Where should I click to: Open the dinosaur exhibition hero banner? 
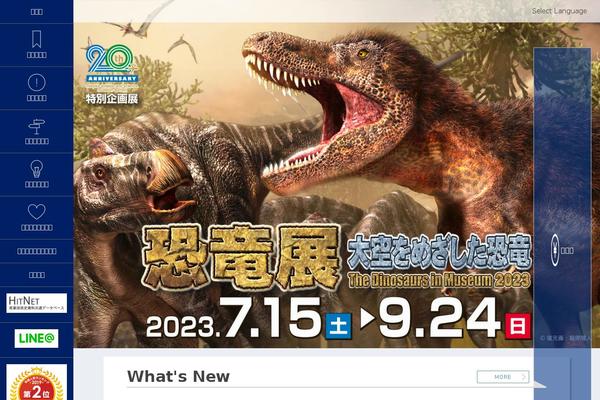pyautogui.click(x=303, y=185)
